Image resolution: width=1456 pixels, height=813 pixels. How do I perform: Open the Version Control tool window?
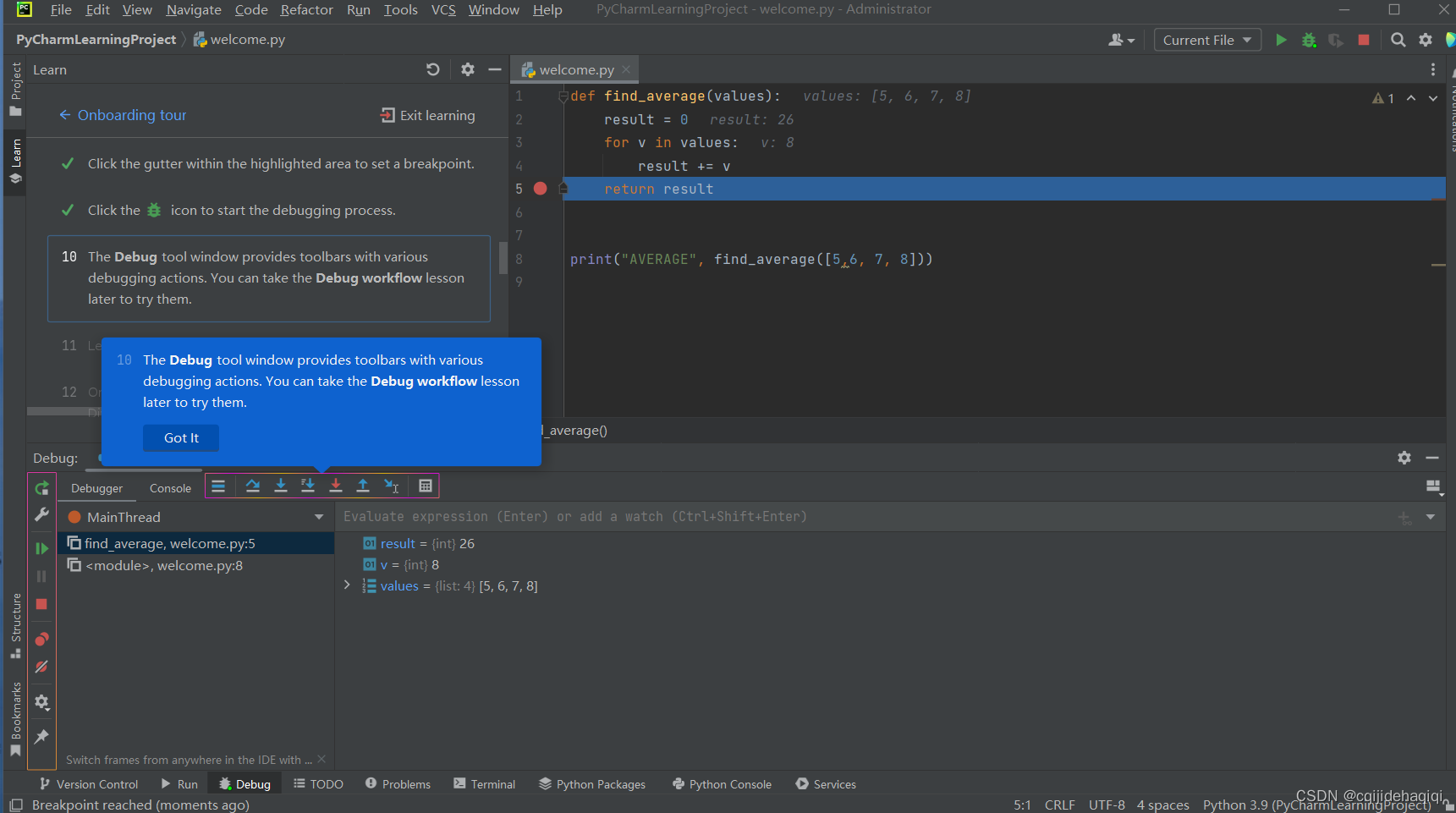pyautogui.click(x=89, y=784)
